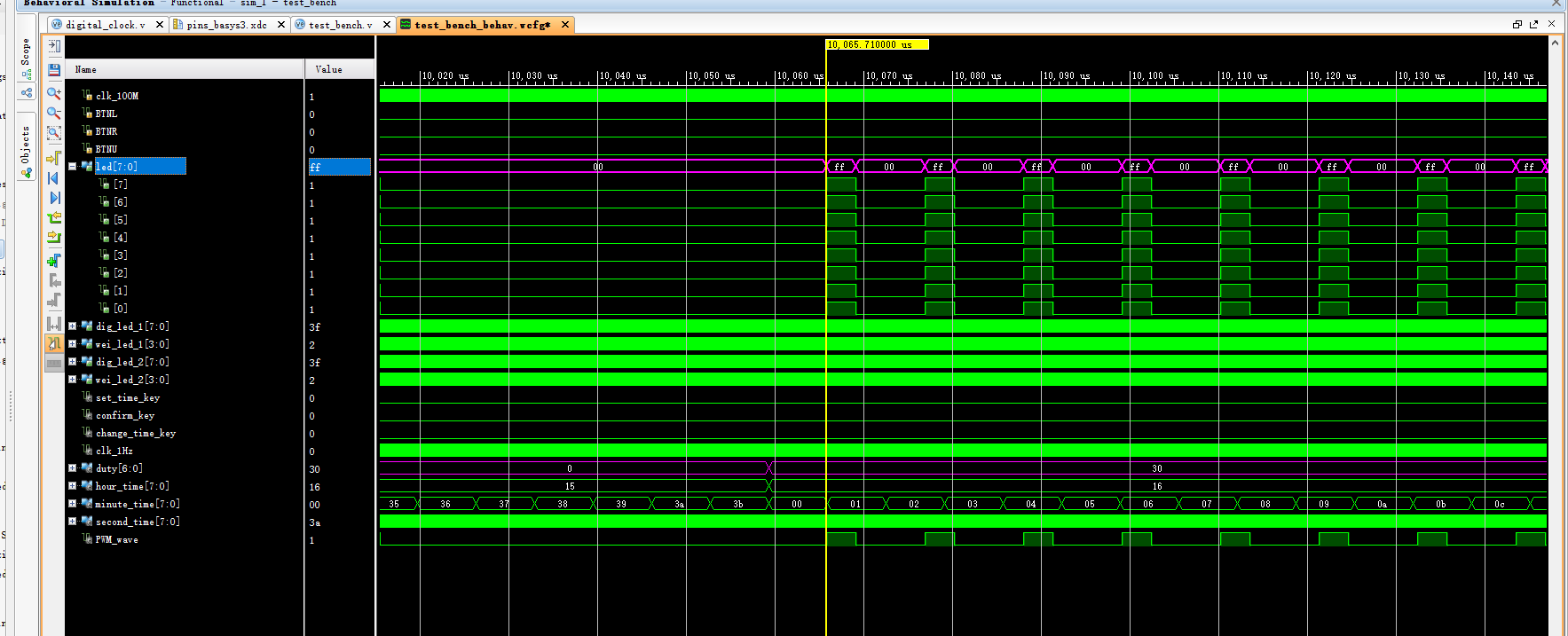Close the digital_clock.v tab

click(x=160, y=25)
